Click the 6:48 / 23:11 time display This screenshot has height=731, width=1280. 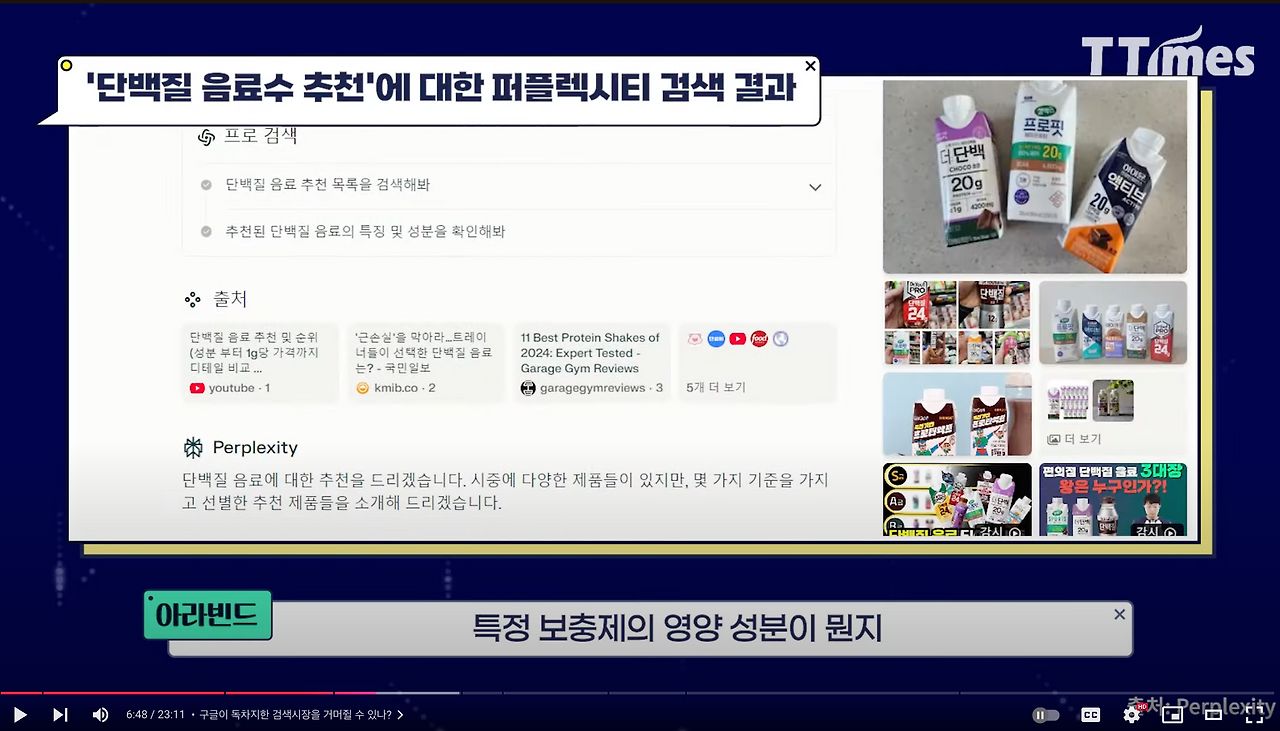155,715
